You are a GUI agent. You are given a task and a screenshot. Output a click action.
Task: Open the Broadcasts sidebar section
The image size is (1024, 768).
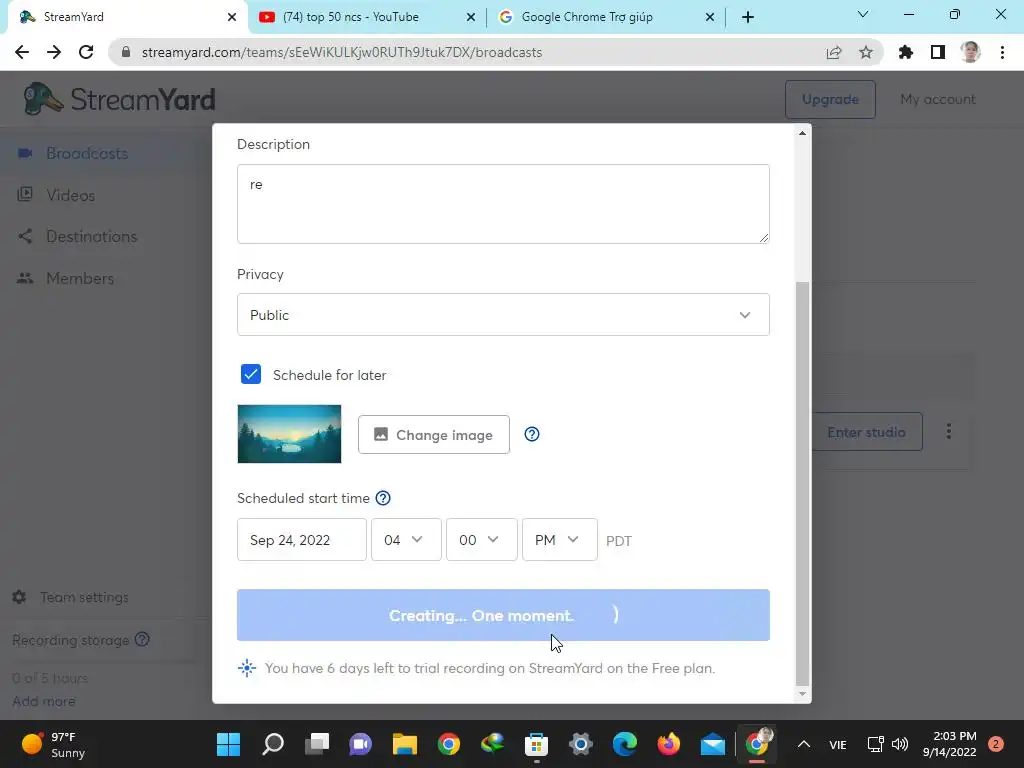click(87, 153)
